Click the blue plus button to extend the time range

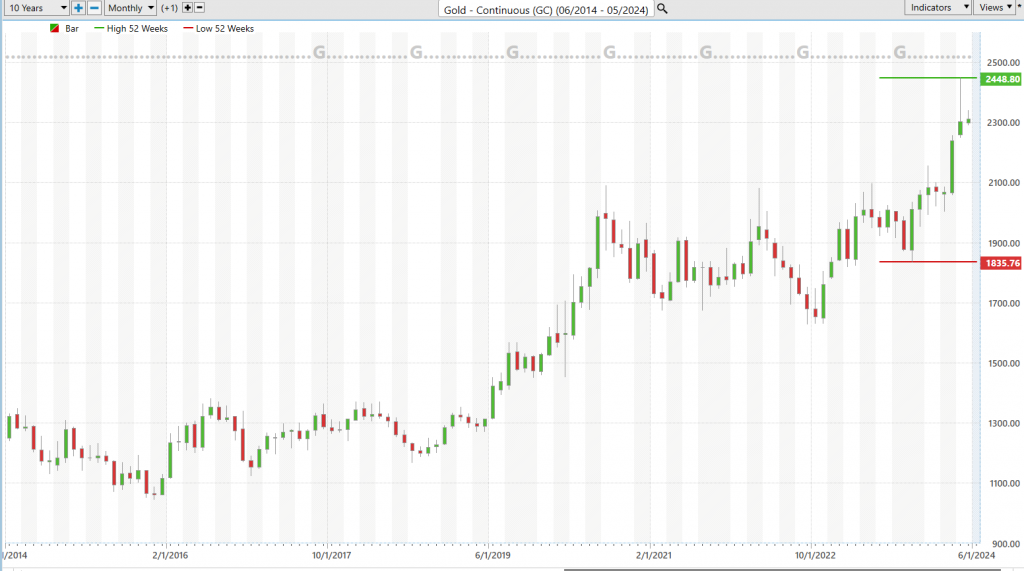point(79,8)
